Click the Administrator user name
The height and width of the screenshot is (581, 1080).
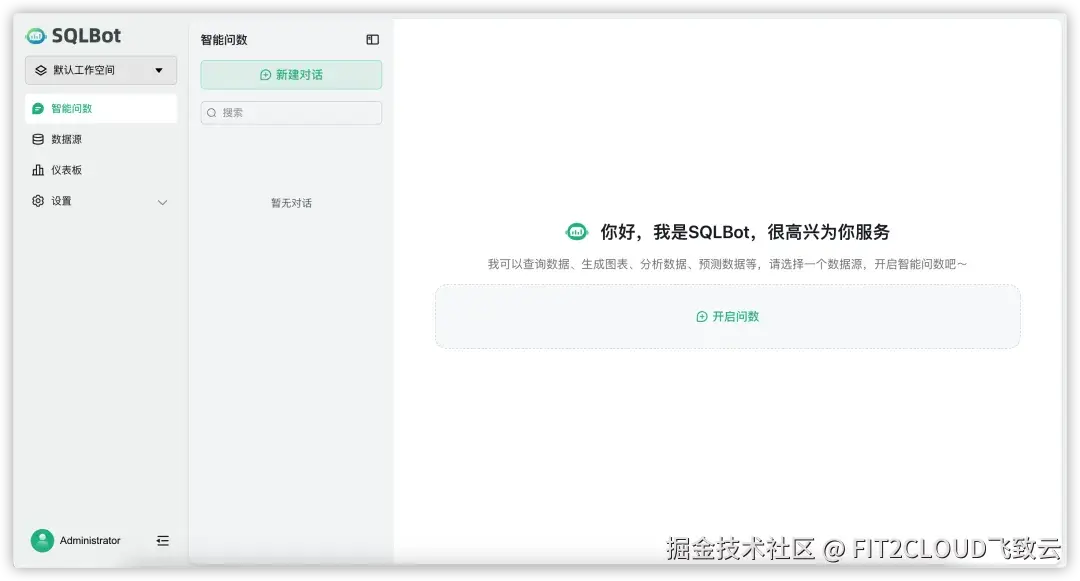(90, 541)
